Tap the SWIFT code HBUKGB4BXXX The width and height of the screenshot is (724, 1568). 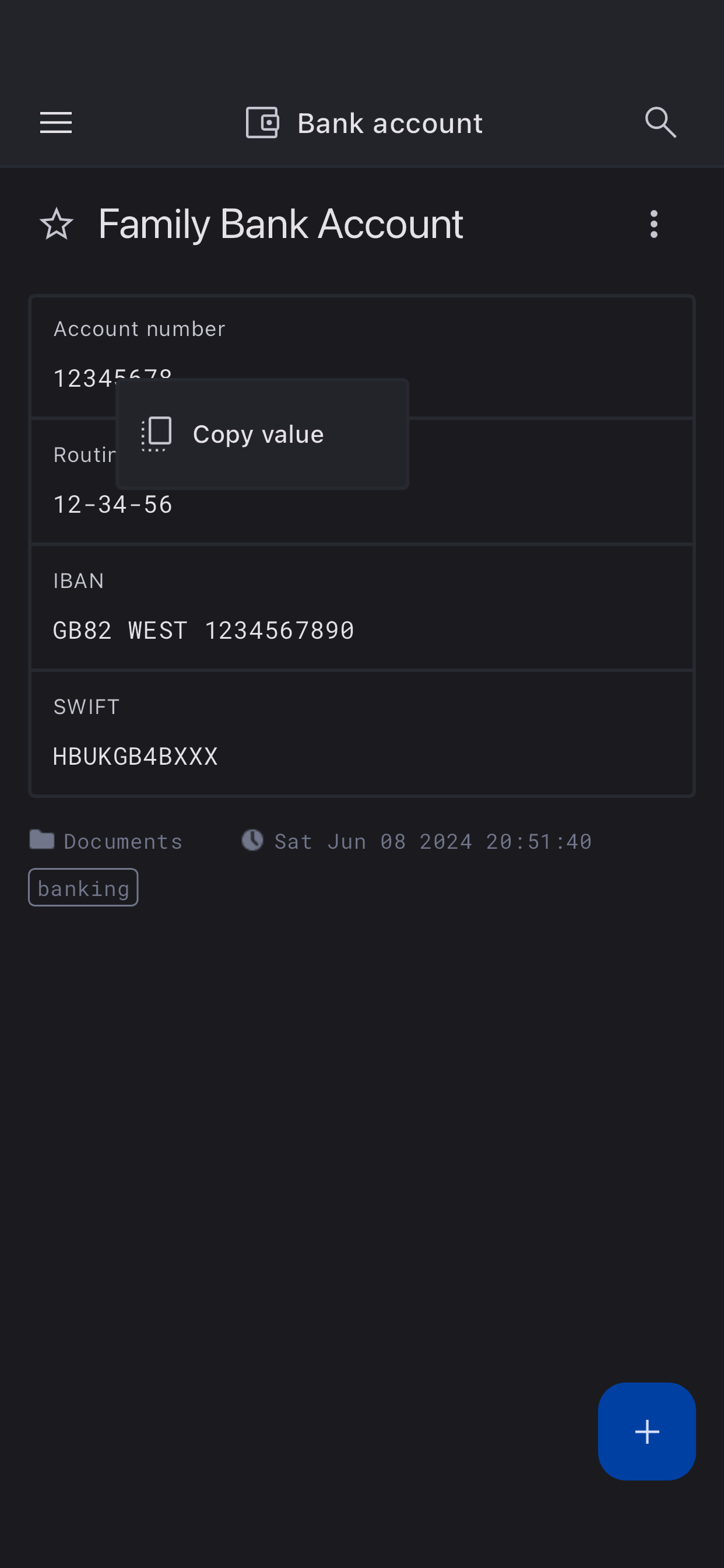[135, 757]
